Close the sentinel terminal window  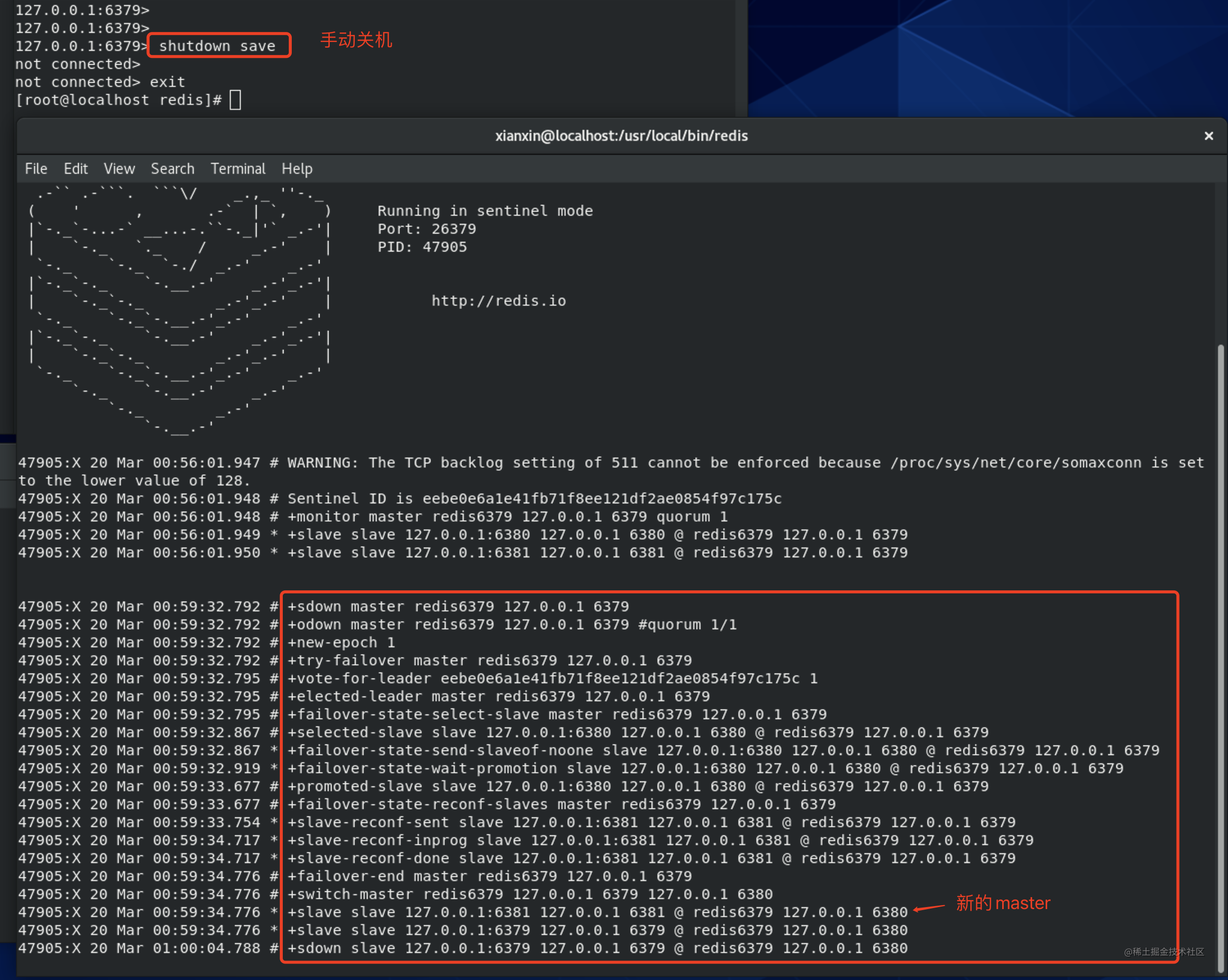[x=1209, y=135]
